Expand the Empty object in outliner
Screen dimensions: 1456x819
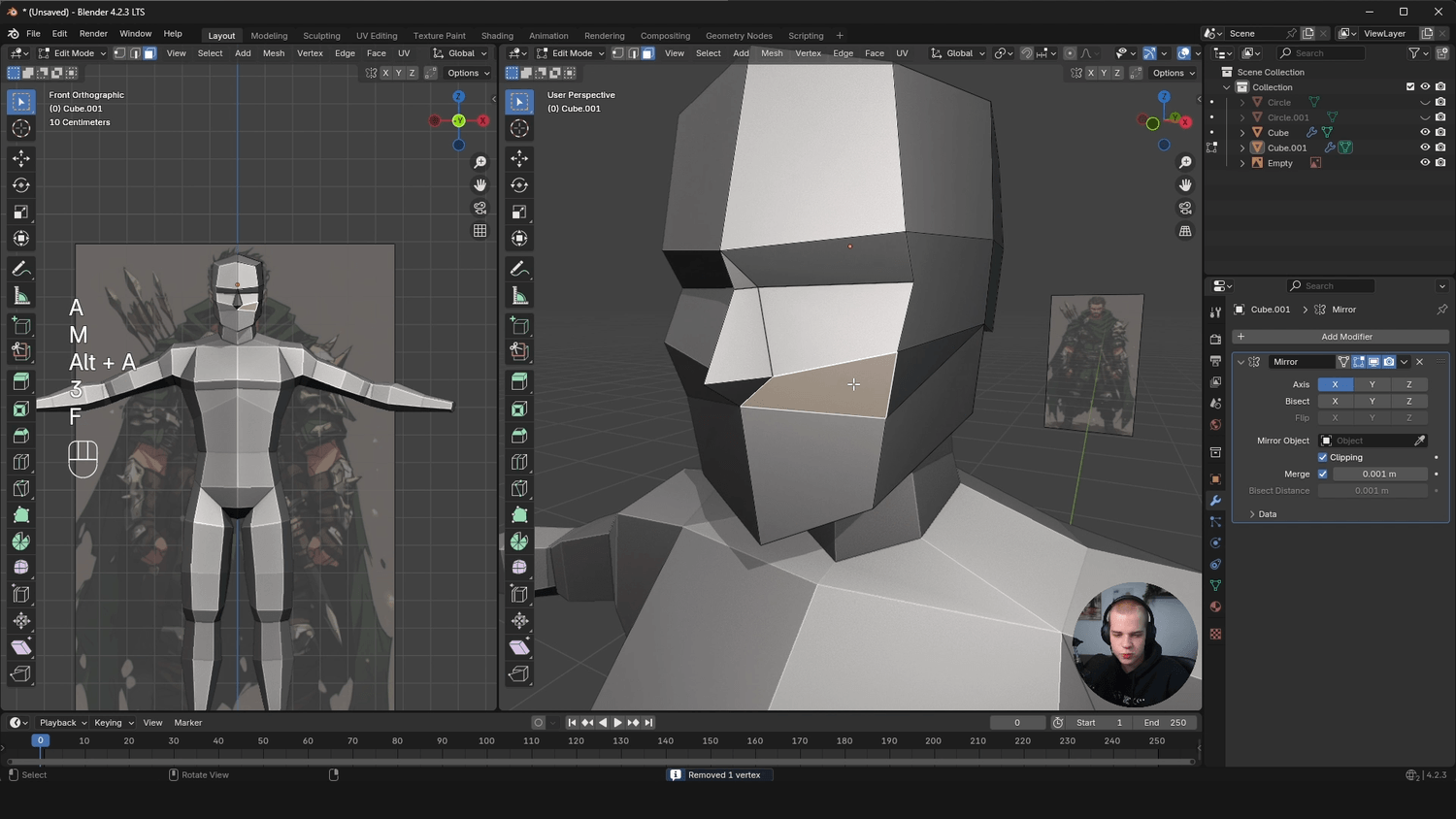pyautogui.click(x=1242, y=163)
